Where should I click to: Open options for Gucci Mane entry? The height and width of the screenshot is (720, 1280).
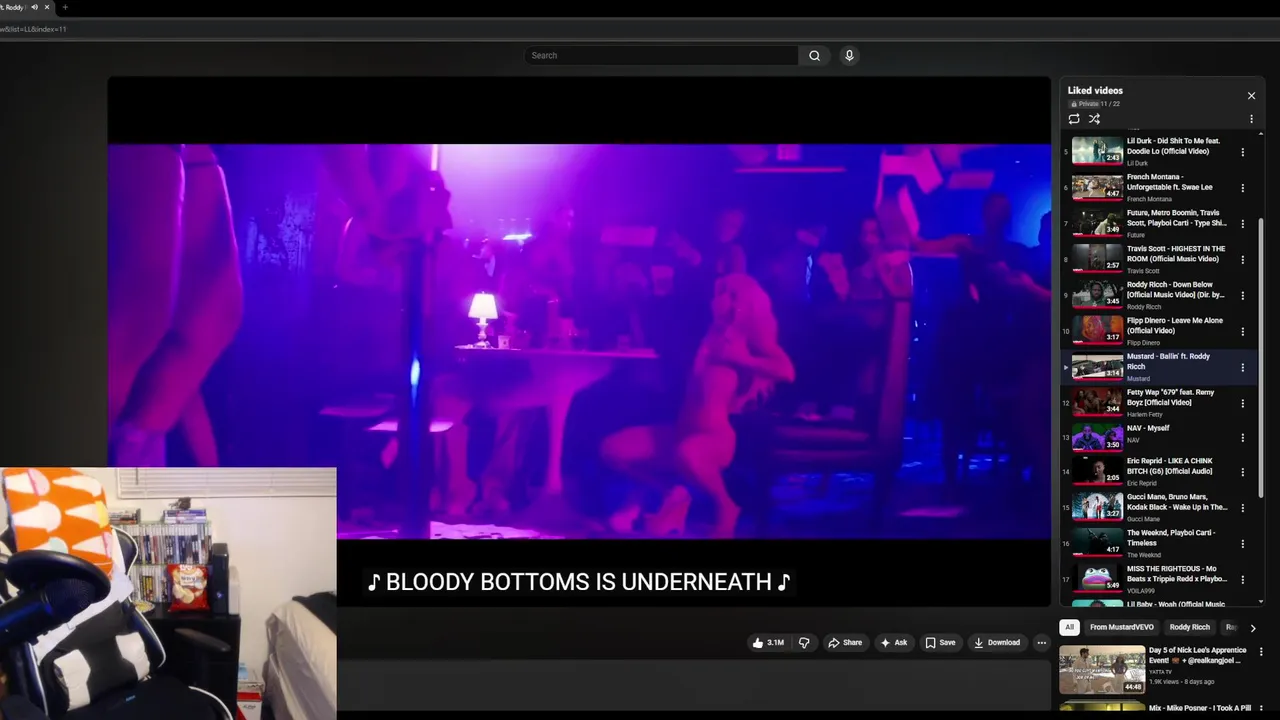(1243, 508)
